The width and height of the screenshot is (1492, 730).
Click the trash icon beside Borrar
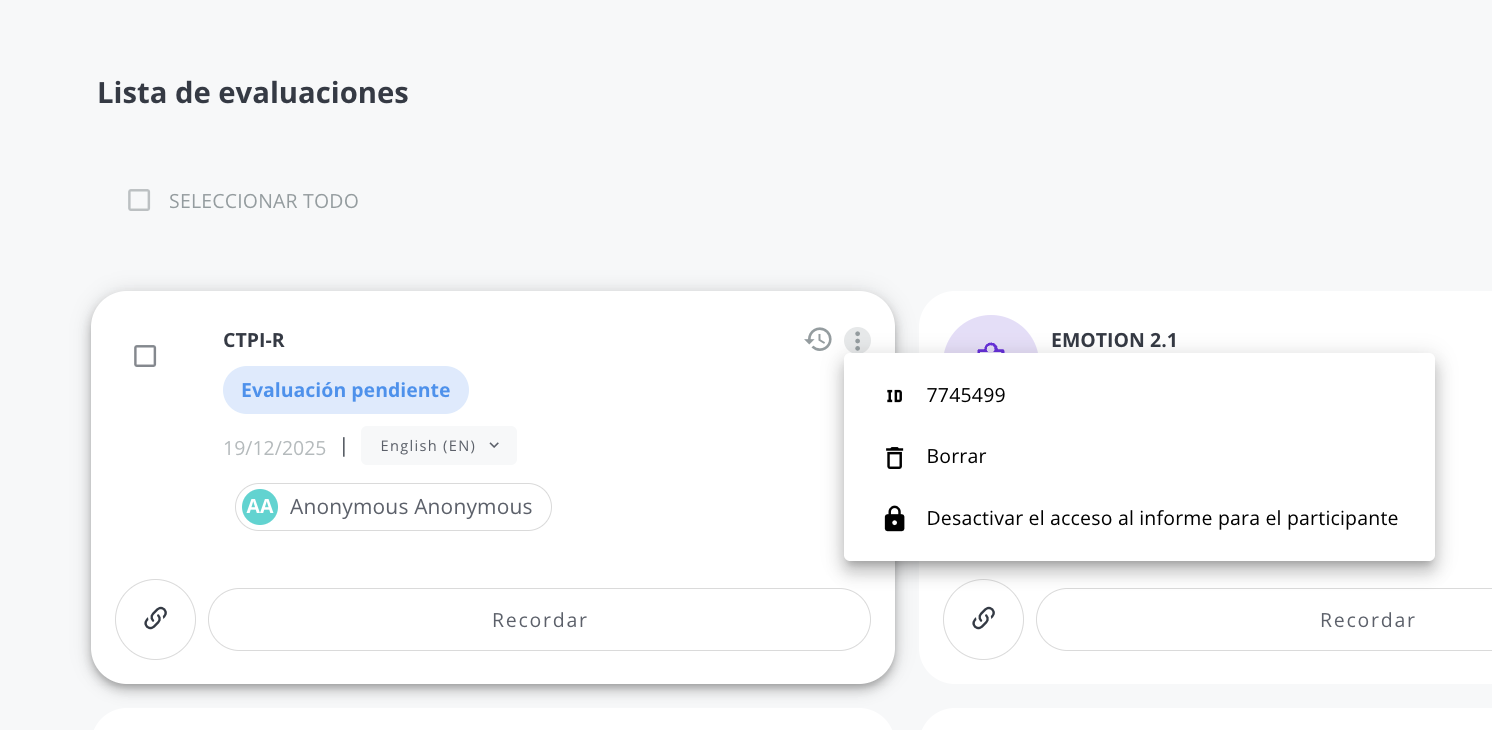point(894,457)
